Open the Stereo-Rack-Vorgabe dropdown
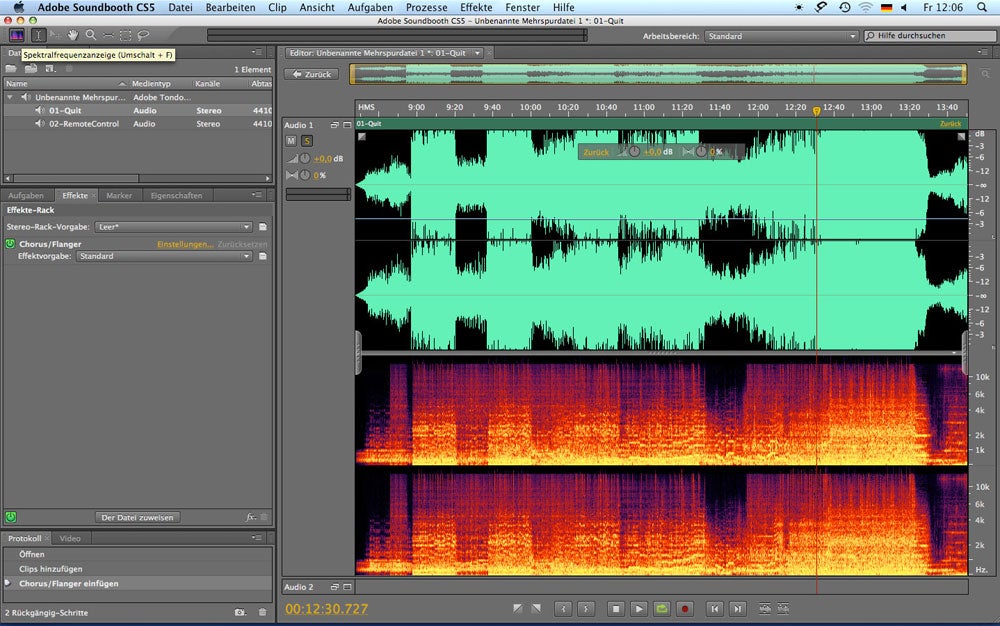The image size is (1000, 626). point(173,227)
